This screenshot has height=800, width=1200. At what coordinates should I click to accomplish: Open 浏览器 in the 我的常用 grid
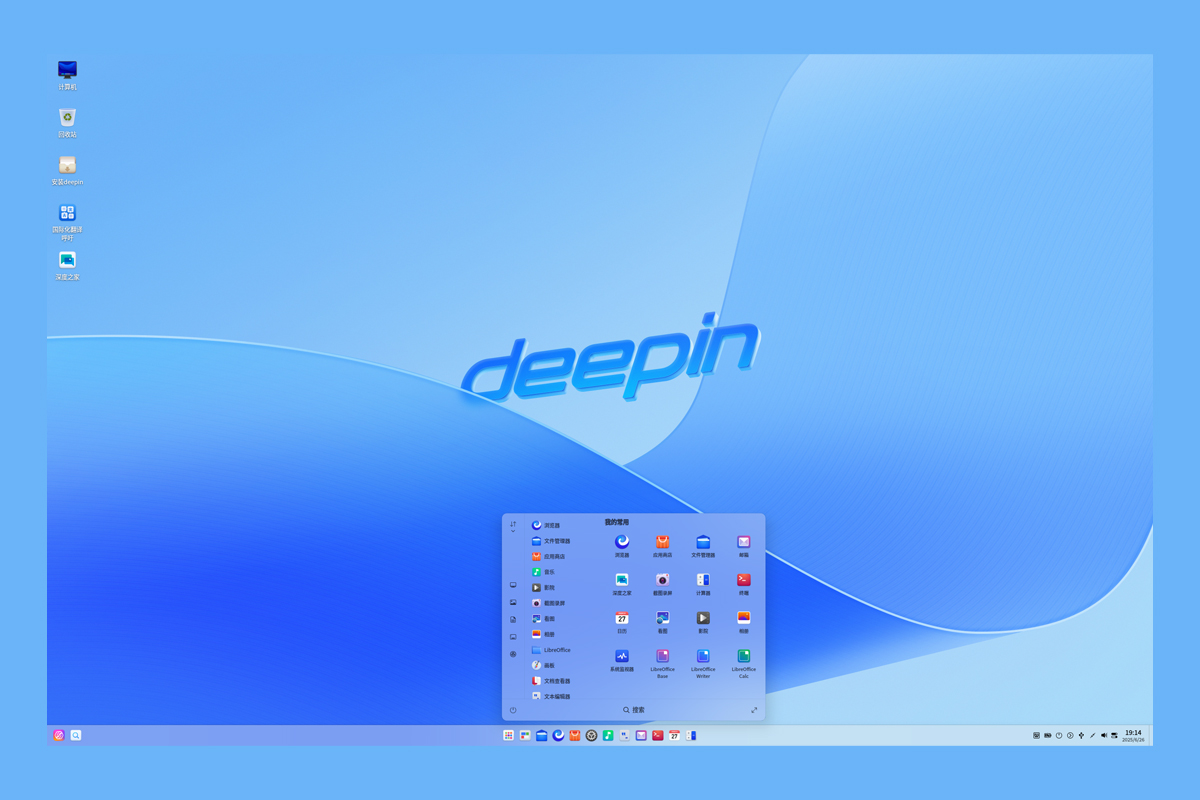[622, 545]
